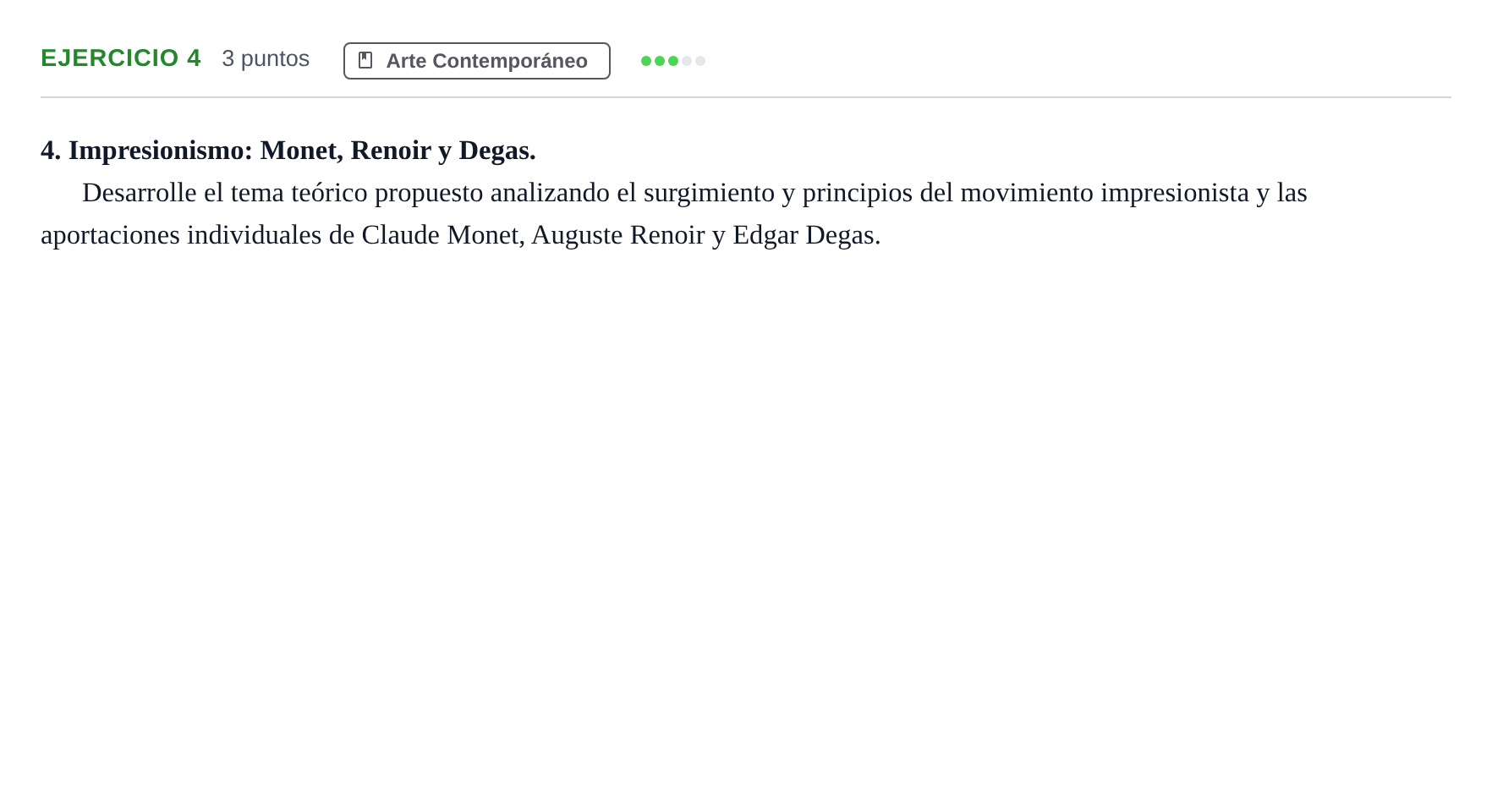Click the paragraph starting with Desarrolle el tema
The height and width of the screenshot is (812, 1492).
tap(674, 213)
